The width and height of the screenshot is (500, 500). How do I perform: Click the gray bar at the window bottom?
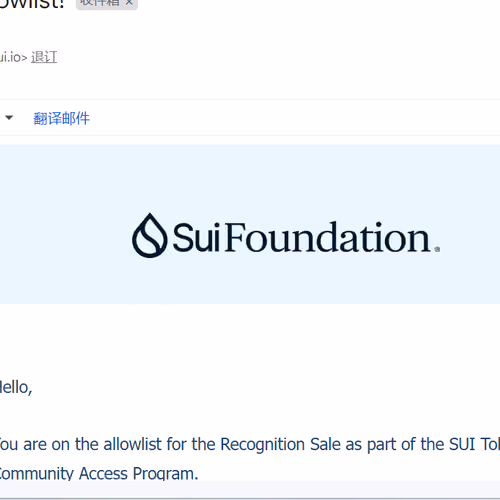250,490
